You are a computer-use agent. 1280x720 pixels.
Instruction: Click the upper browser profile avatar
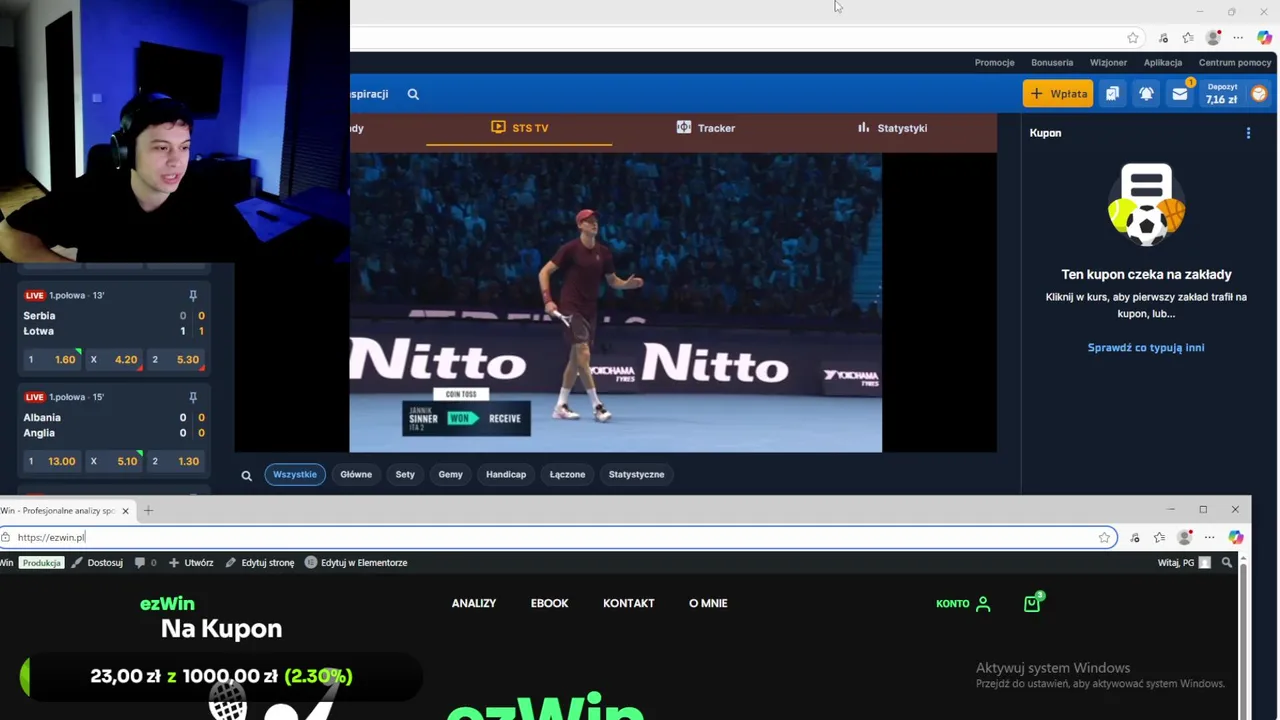[1214, 38]
